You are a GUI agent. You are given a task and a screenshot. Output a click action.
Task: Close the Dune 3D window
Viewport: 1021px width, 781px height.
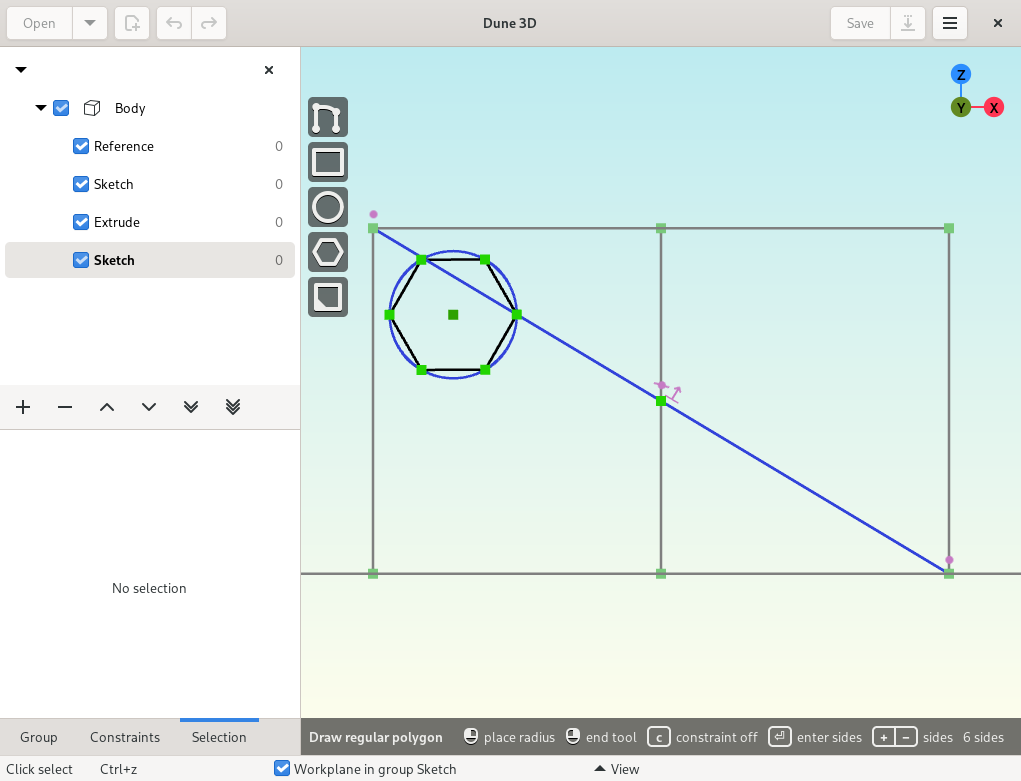(998, 23)
